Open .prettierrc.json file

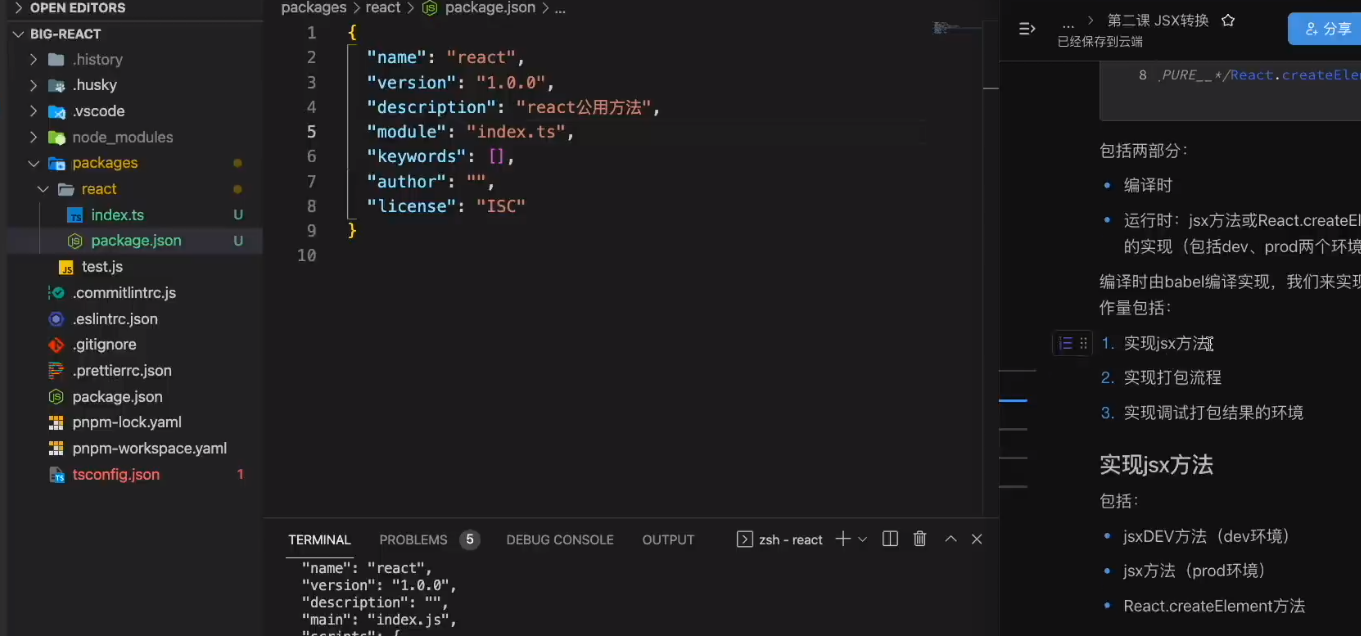pyautogui.click(x=122, y=371)
